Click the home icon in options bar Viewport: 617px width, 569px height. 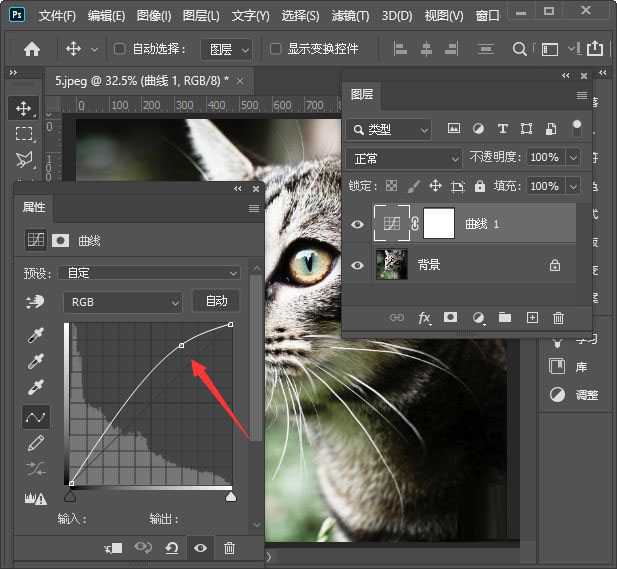click(32, 49)
